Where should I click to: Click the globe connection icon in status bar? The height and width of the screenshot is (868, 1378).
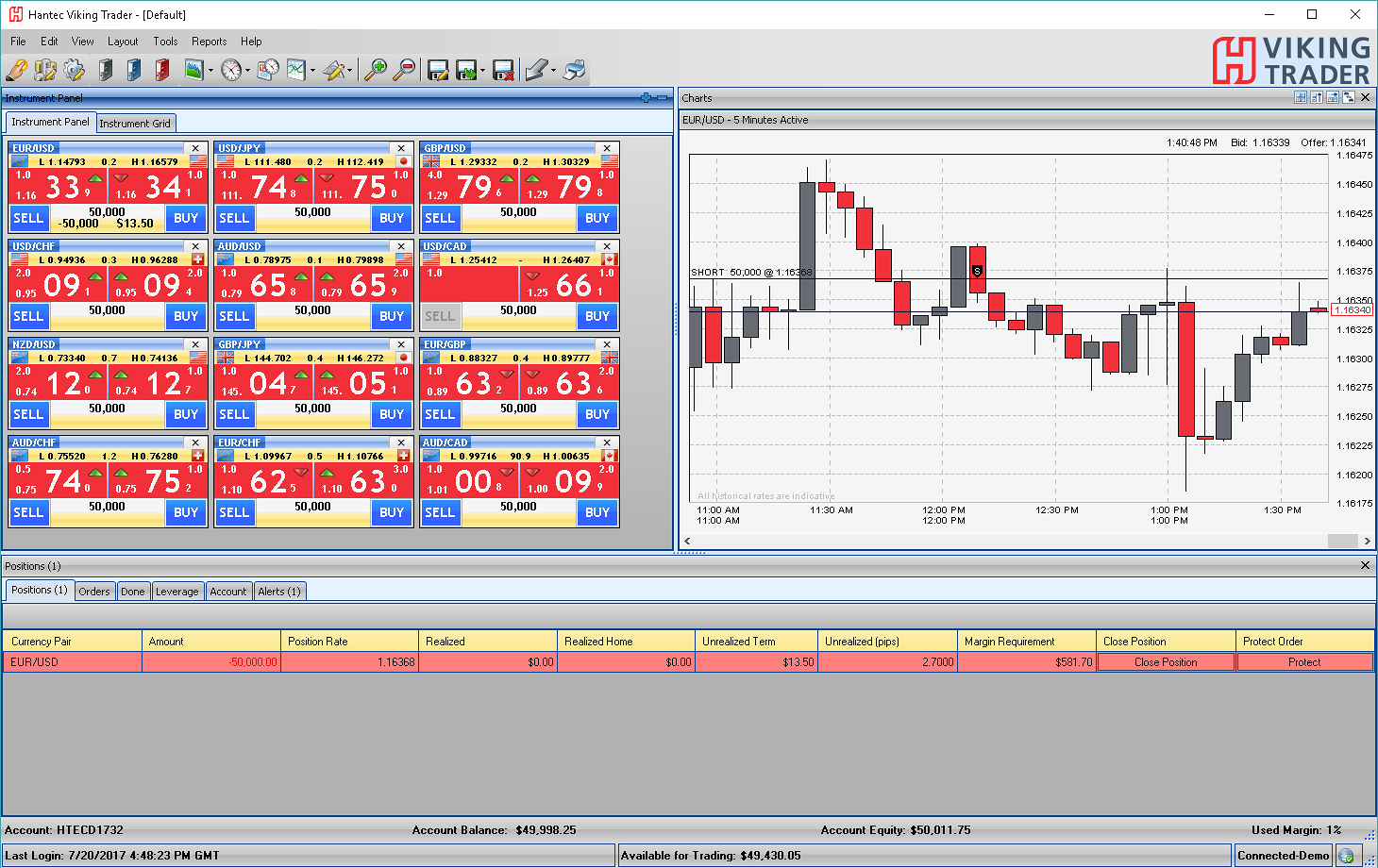click(1346, 856)
